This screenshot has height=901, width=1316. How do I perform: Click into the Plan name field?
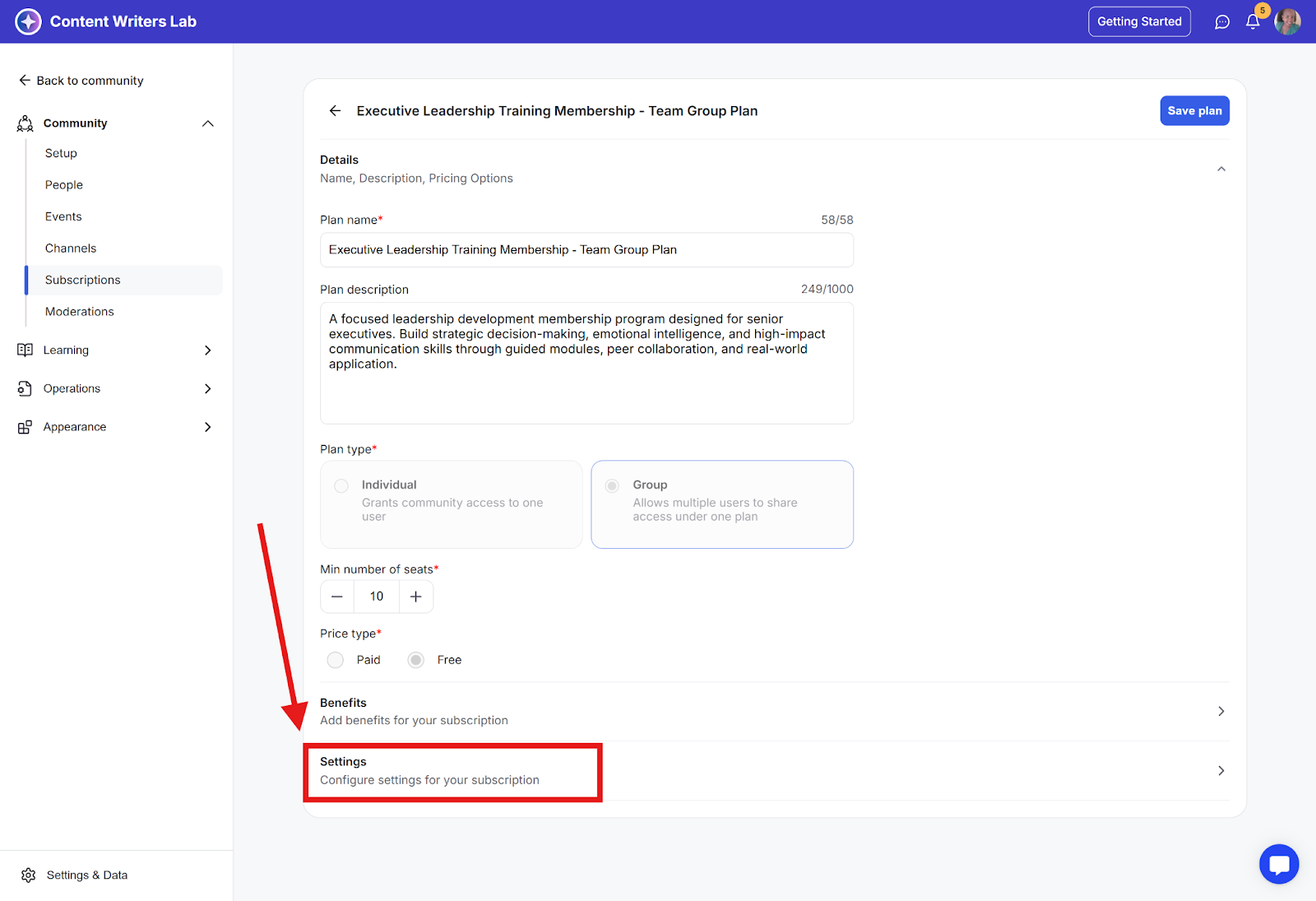586,250
